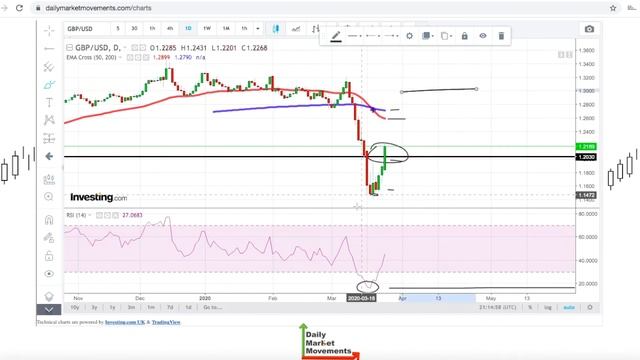Open the RSI (14) indicator dropdown arrow

point(89,215)
